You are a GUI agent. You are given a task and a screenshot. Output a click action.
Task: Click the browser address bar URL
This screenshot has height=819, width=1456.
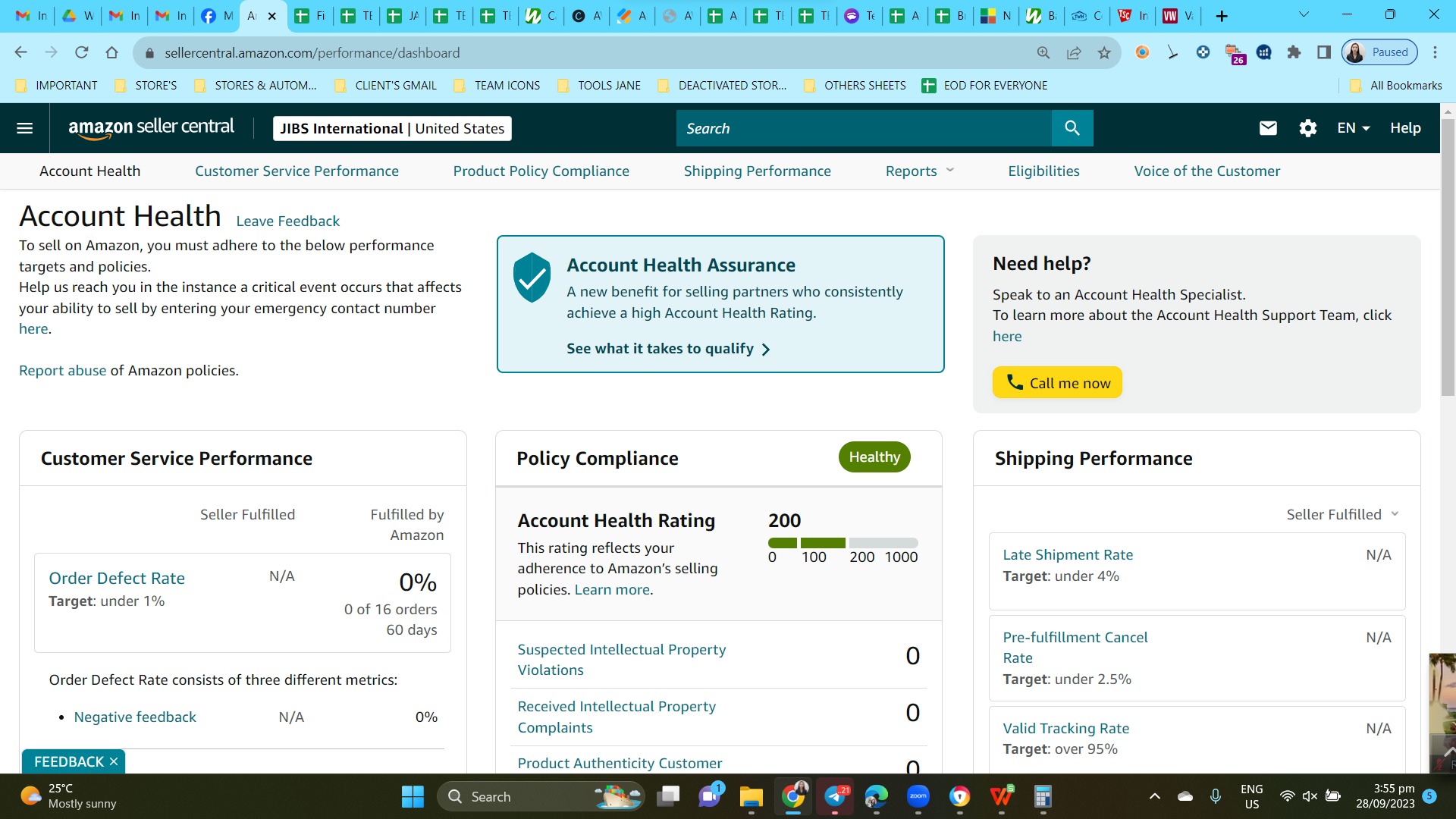pyautogui.click(x=312, y=52)
